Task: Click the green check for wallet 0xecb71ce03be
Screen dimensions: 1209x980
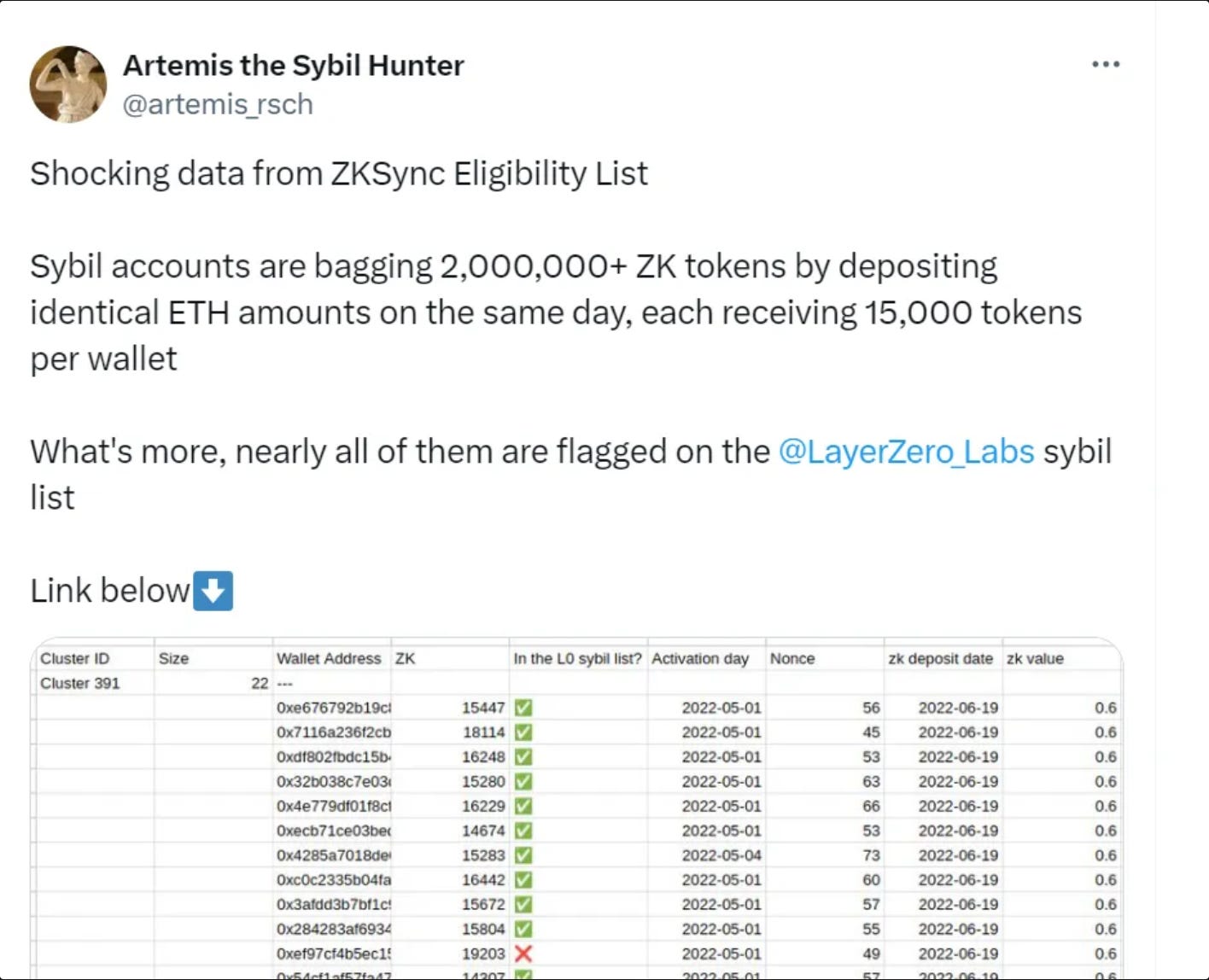Action: [523, 831]
